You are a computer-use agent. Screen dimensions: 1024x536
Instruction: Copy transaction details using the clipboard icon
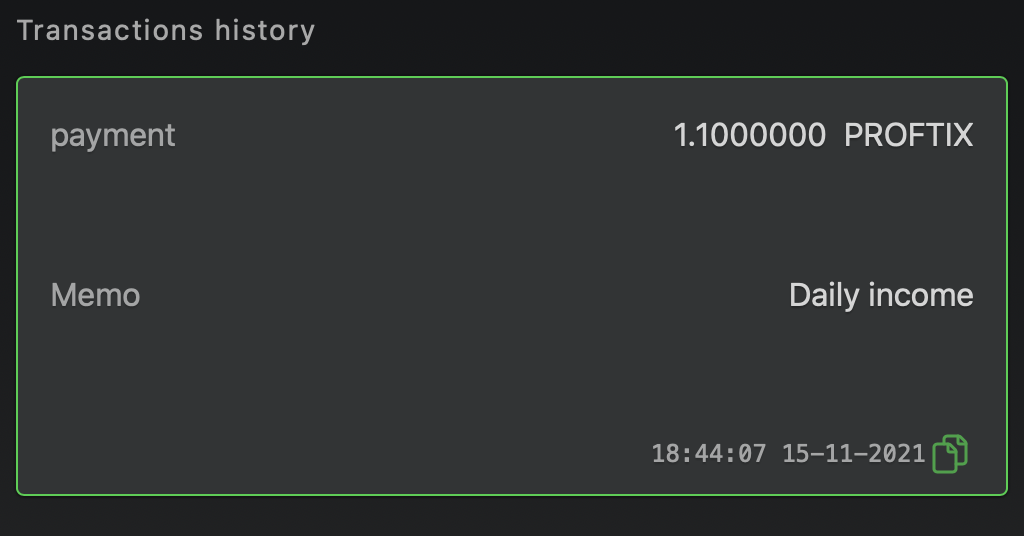pos(950,454)
